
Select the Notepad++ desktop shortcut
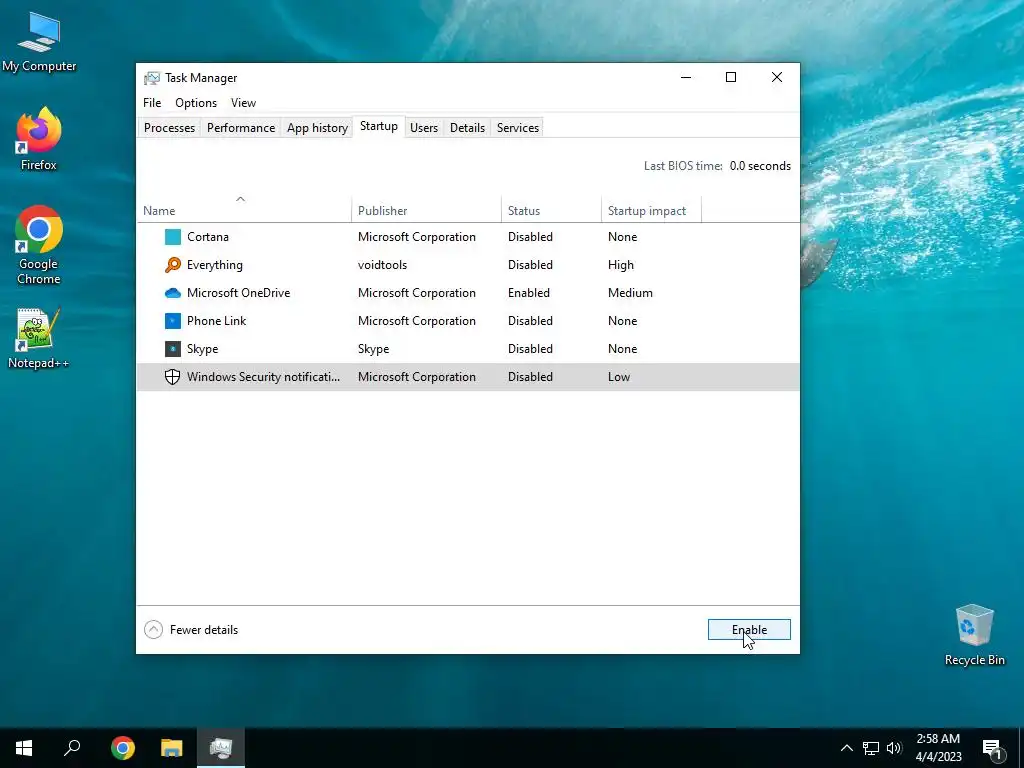pyautogui.click(x=39, y=339)
